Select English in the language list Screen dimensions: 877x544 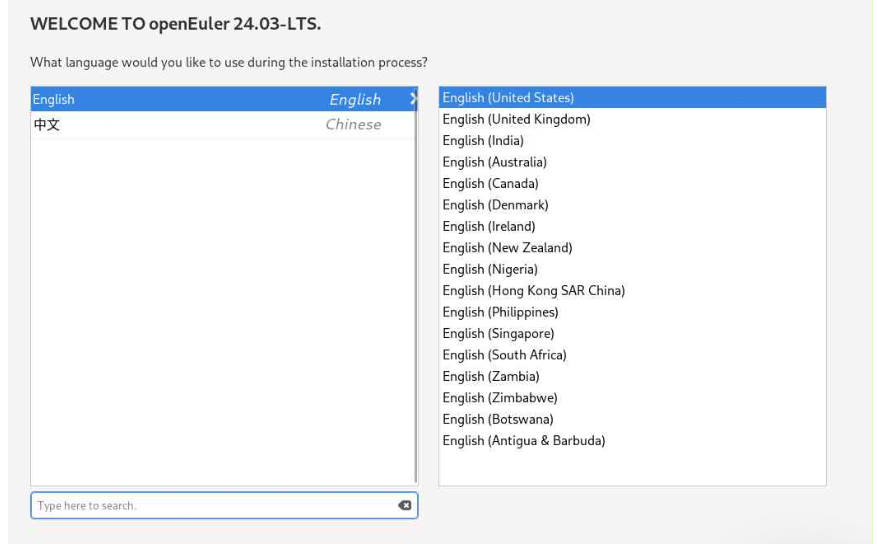tap(224, 99)
